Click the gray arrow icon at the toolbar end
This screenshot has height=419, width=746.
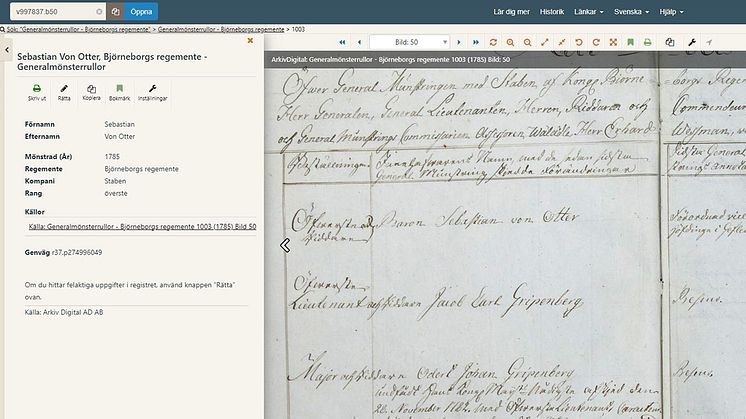[x=709, y=42]
